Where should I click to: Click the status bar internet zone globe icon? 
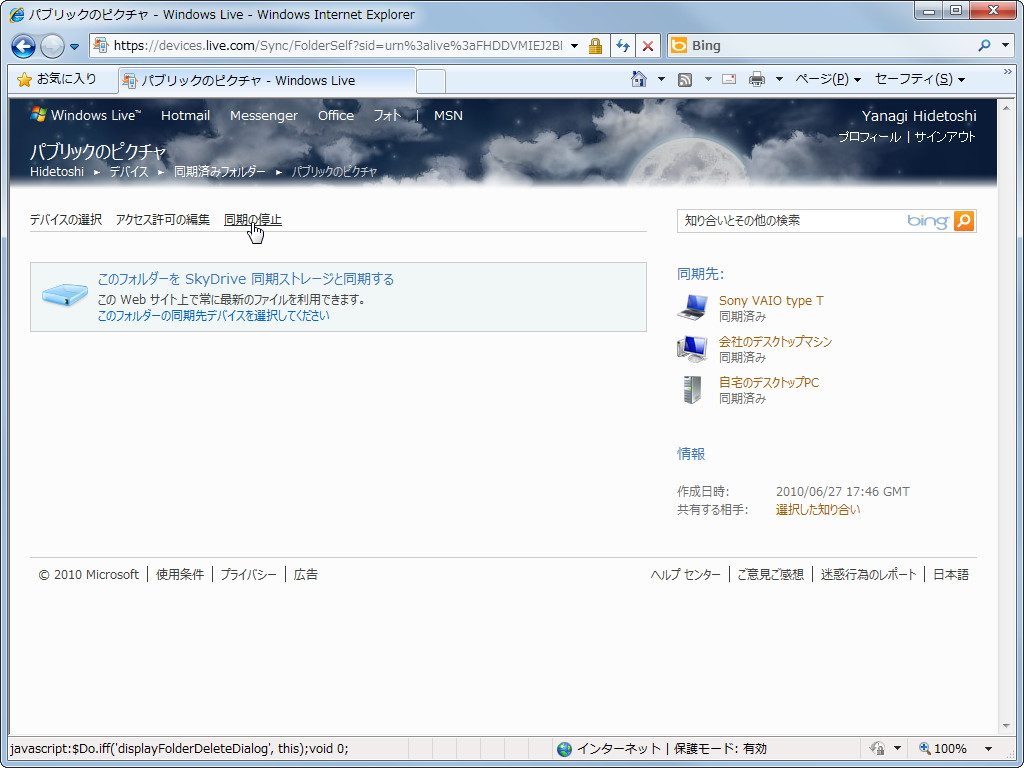click(x=564, y=749)
